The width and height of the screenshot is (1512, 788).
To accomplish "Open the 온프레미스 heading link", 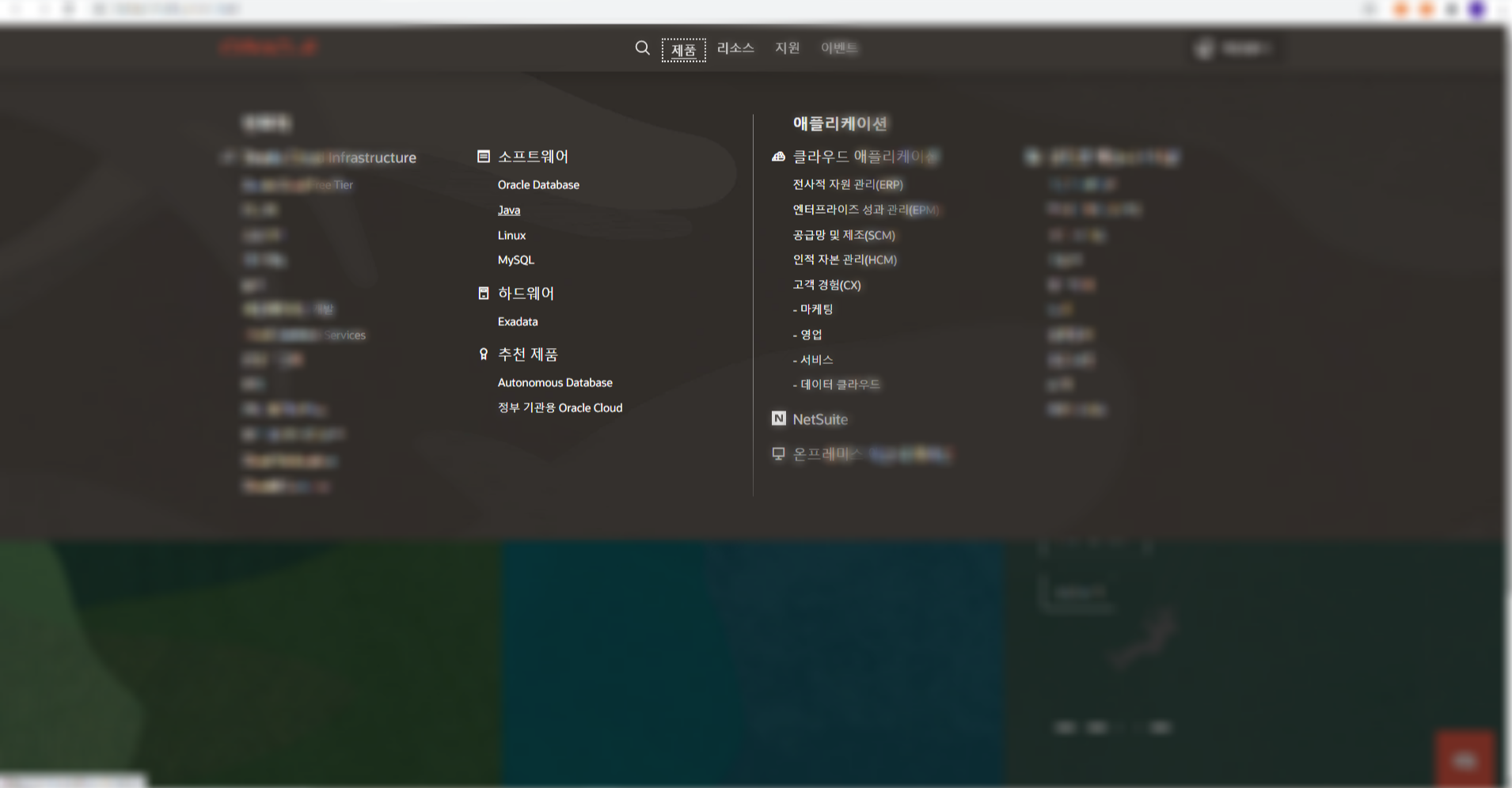I will click(x=872, y=455).
